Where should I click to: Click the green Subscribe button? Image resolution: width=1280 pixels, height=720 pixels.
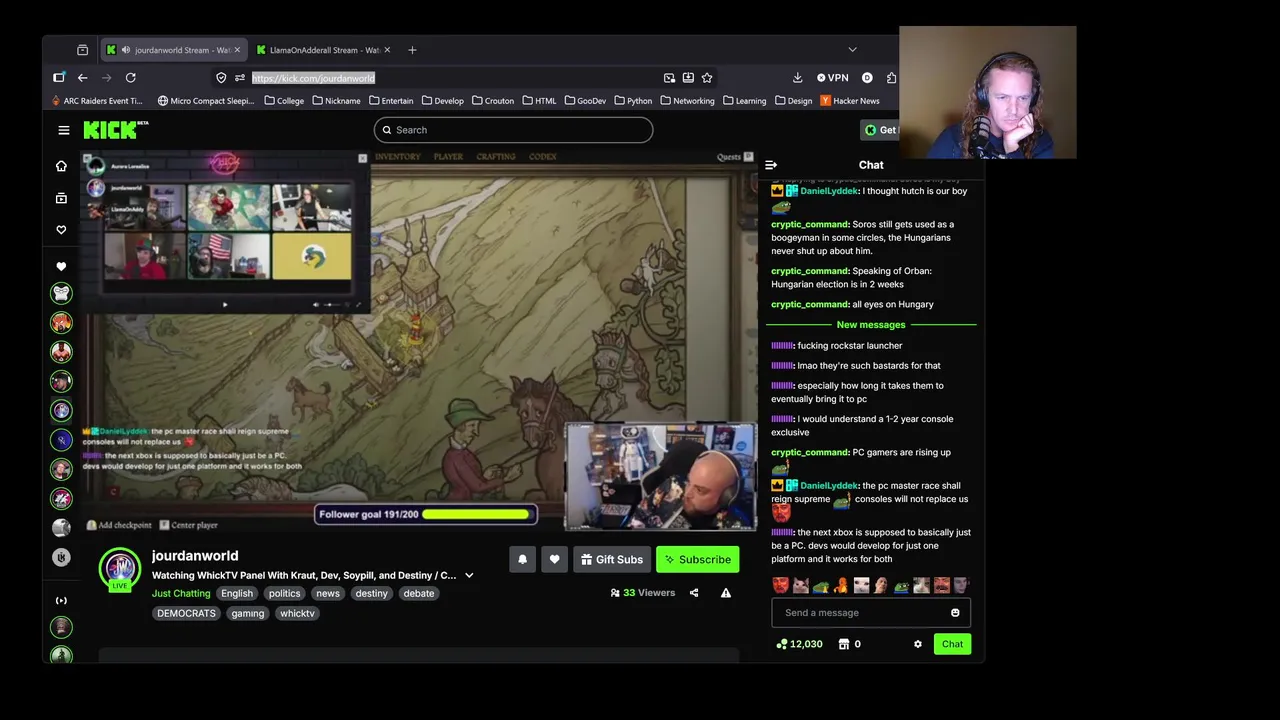697,560
